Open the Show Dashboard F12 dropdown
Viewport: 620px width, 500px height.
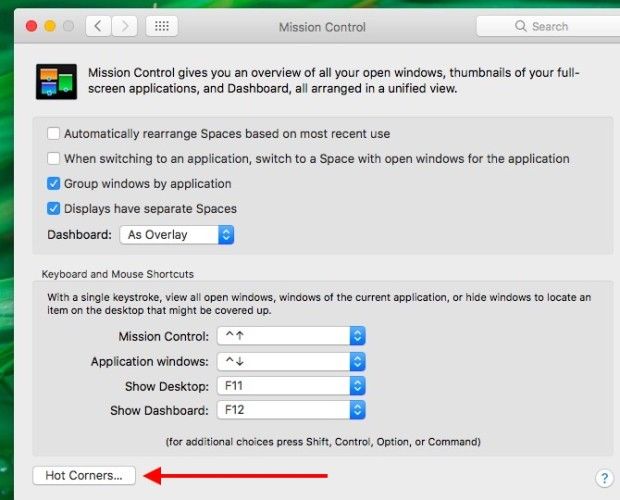point(290,410)
